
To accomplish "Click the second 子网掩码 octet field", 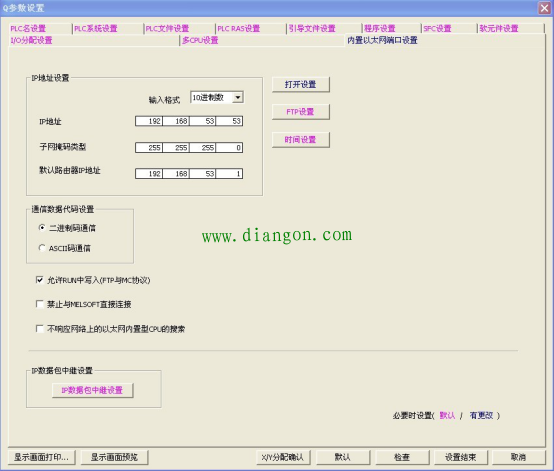I will [x=176, y=148].
